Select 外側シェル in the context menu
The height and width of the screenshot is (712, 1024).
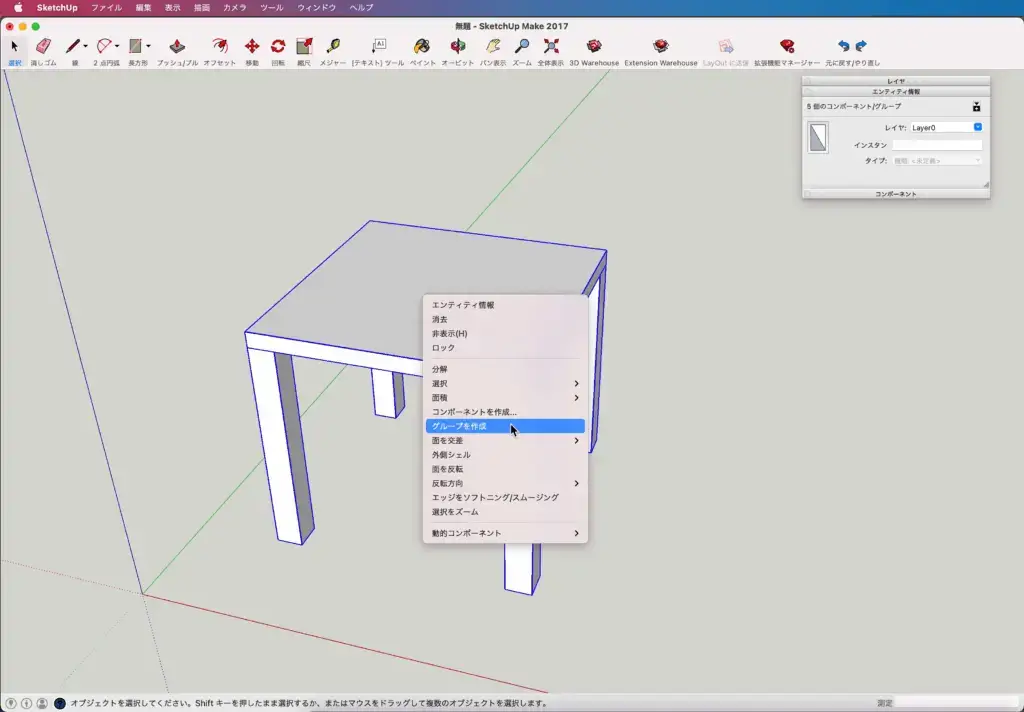point(505,455)
